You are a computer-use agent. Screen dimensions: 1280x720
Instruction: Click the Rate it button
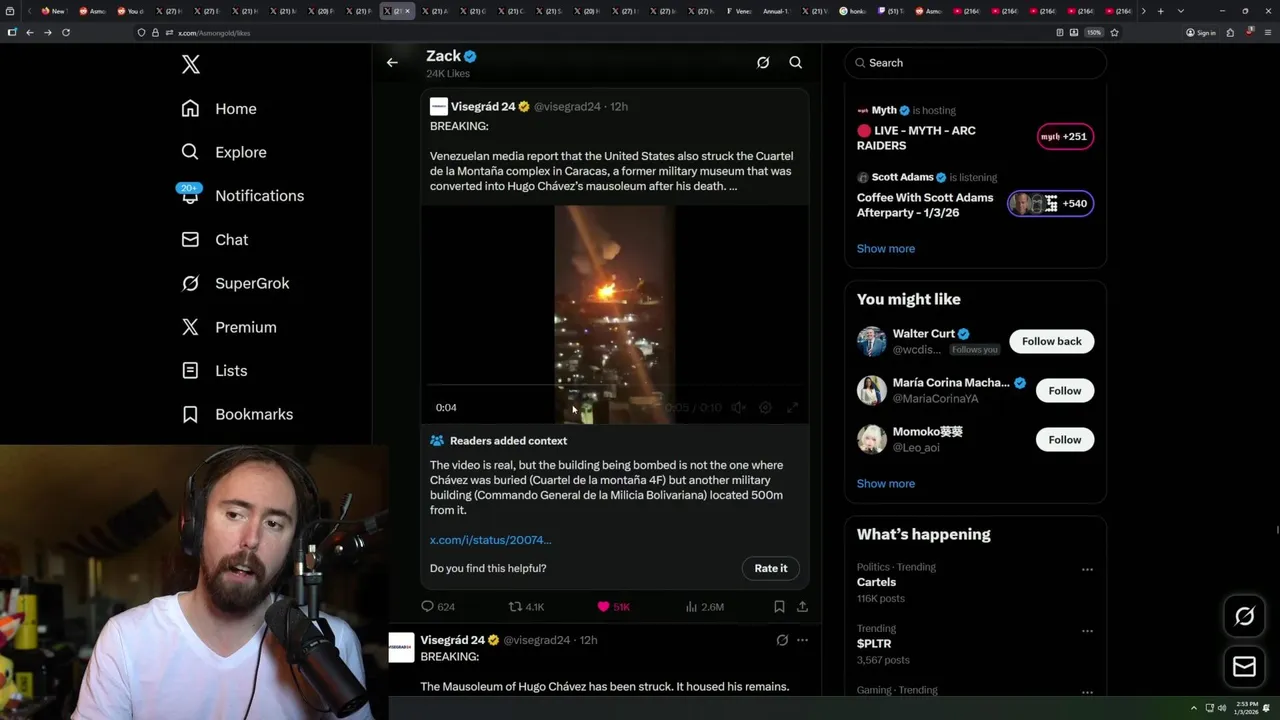771,568
